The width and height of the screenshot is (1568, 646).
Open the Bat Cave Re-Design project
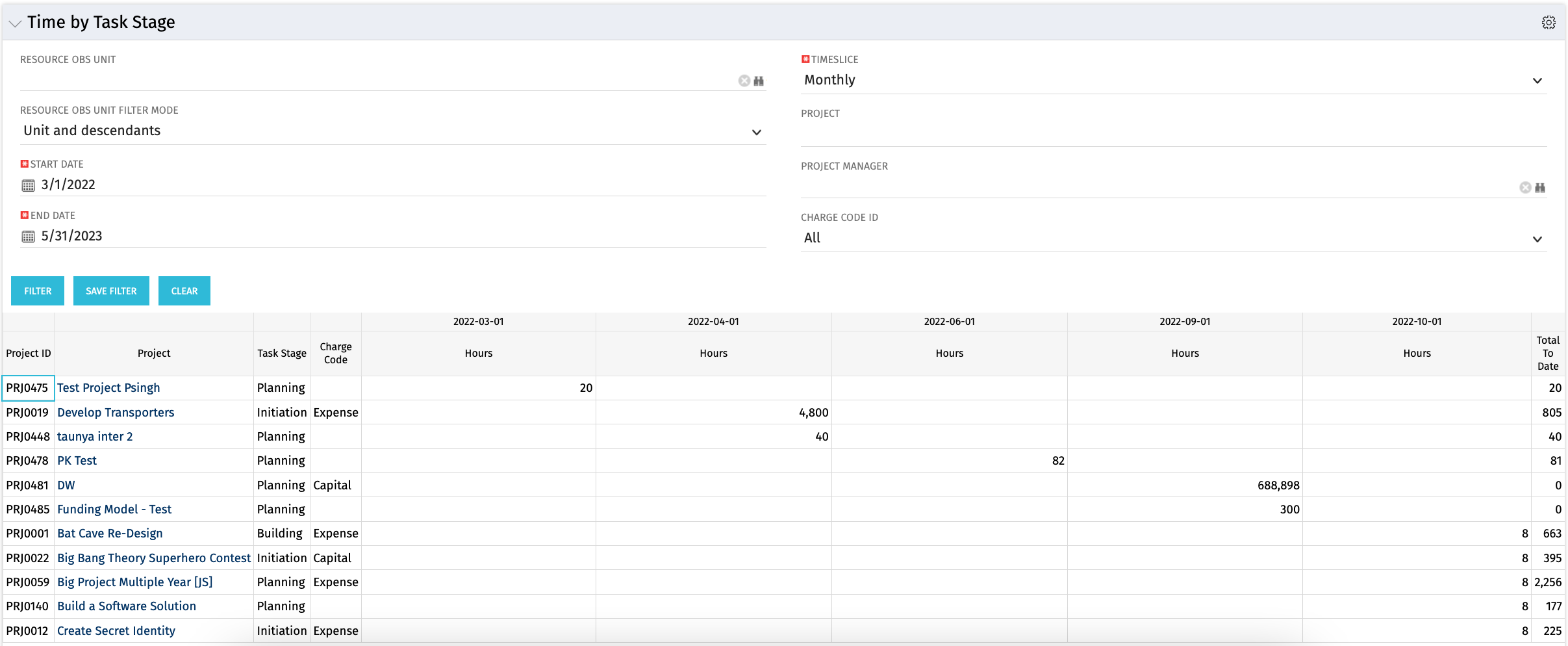point(110,533)
